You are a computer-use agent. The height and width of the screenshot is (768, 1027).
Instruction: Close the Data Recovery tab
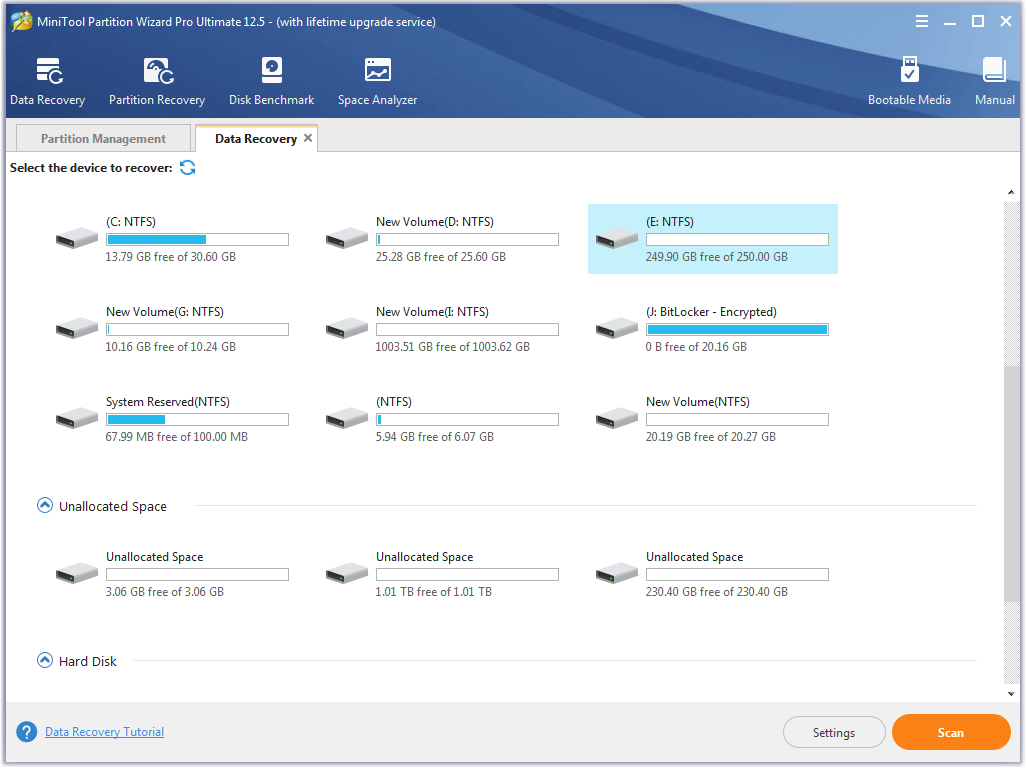(308, 138)
